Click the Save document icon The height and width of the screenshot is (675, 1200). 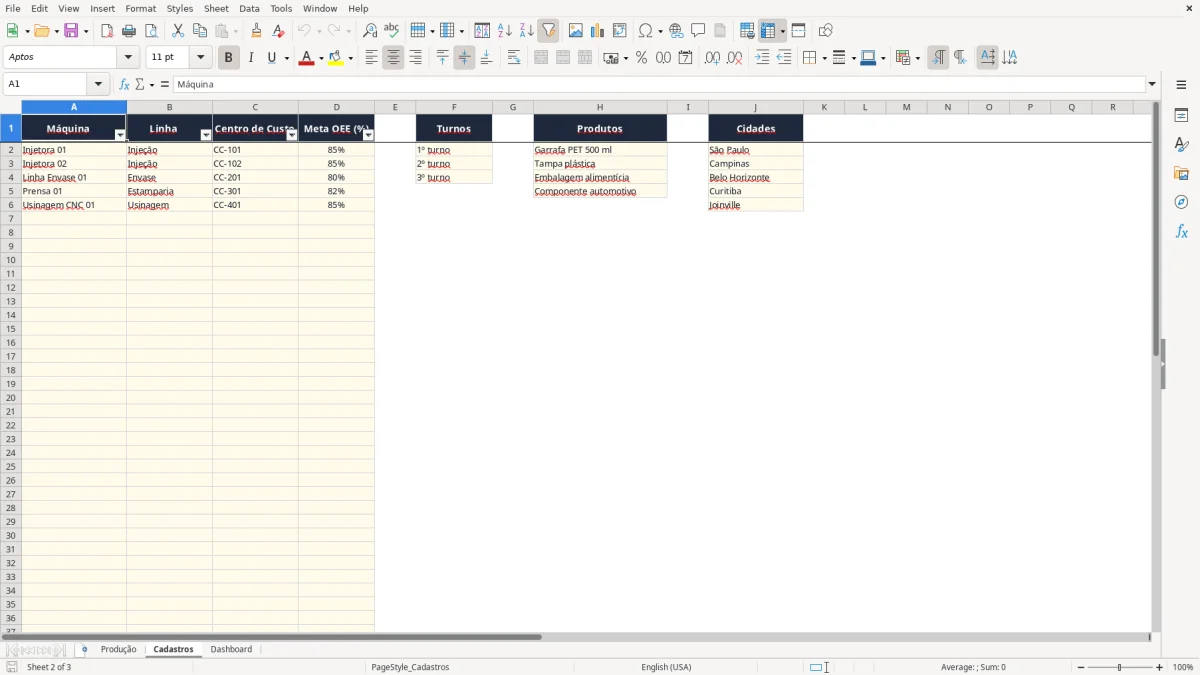tap(71, 31)
